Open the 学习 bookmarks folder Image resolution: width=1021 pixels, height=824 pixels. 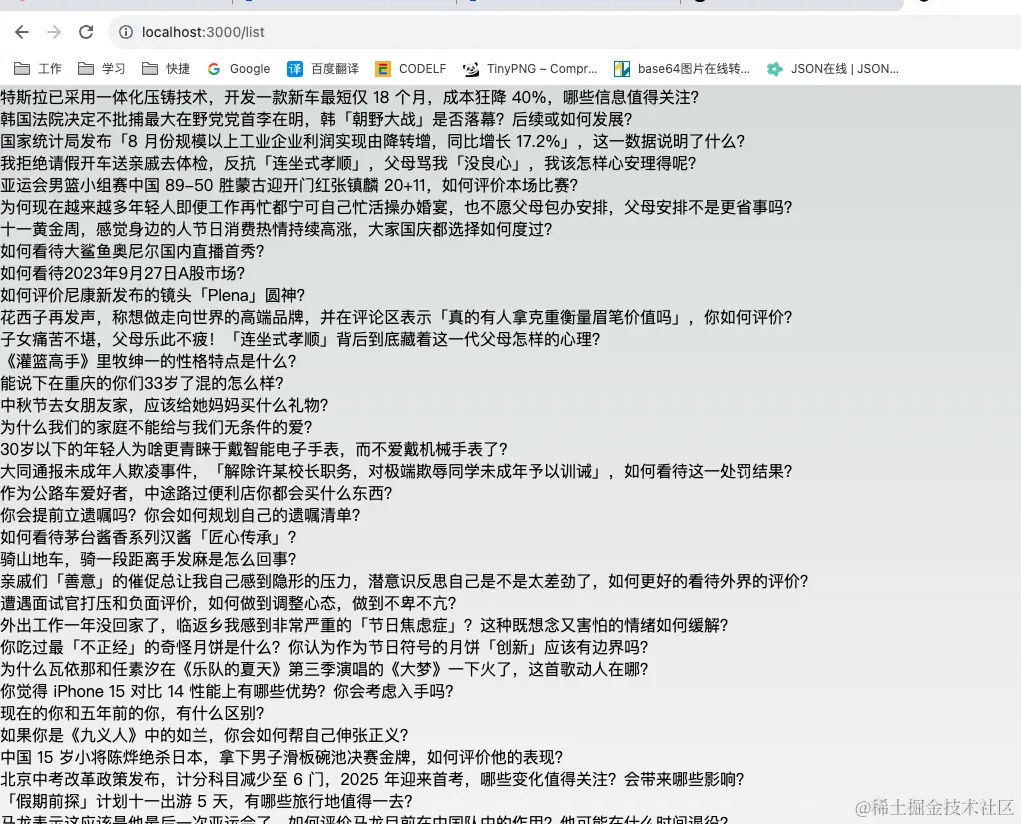(102, 68)
